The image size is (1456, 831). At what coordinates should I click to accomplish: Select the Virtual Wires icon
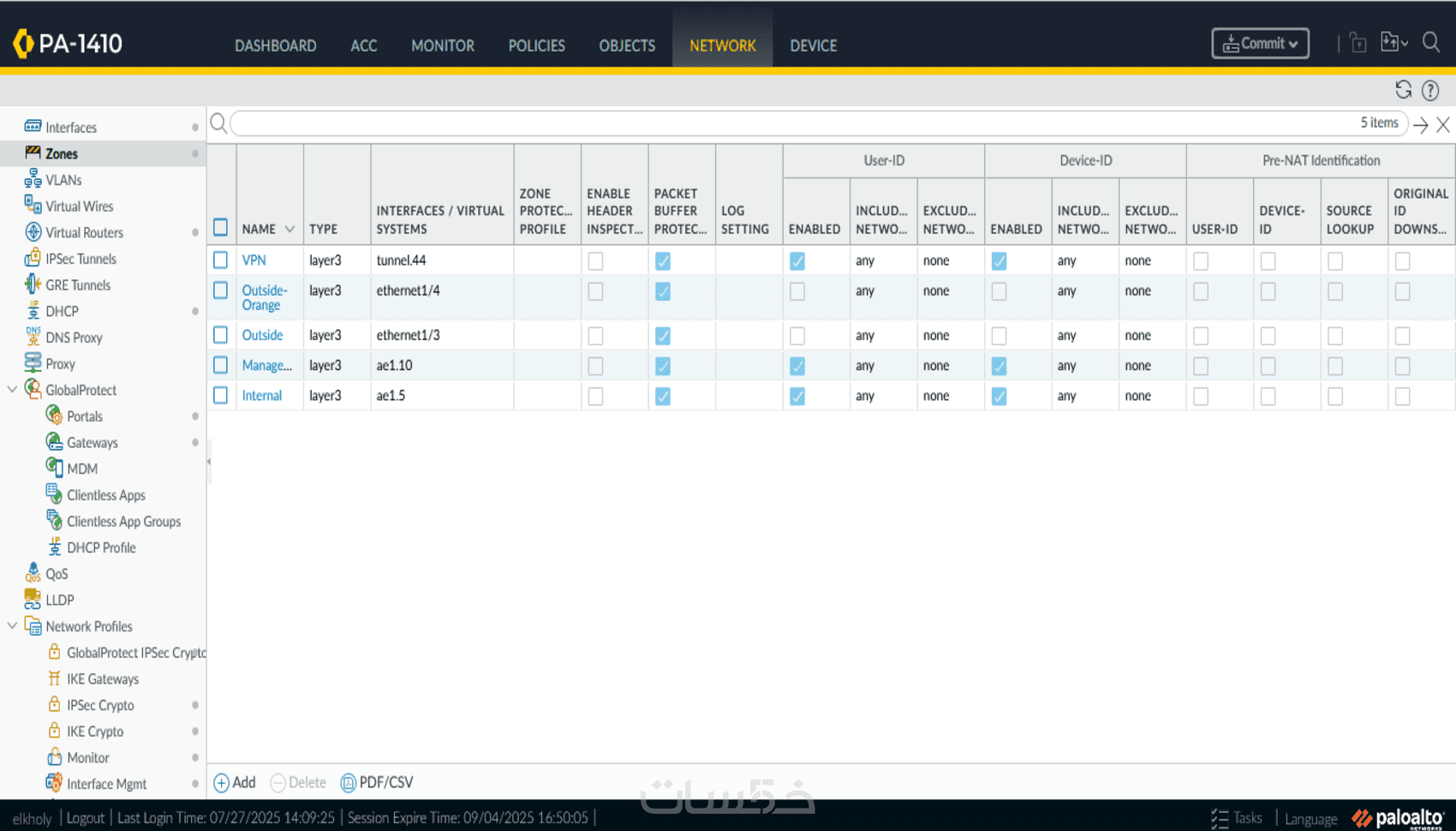coord(33,206)
